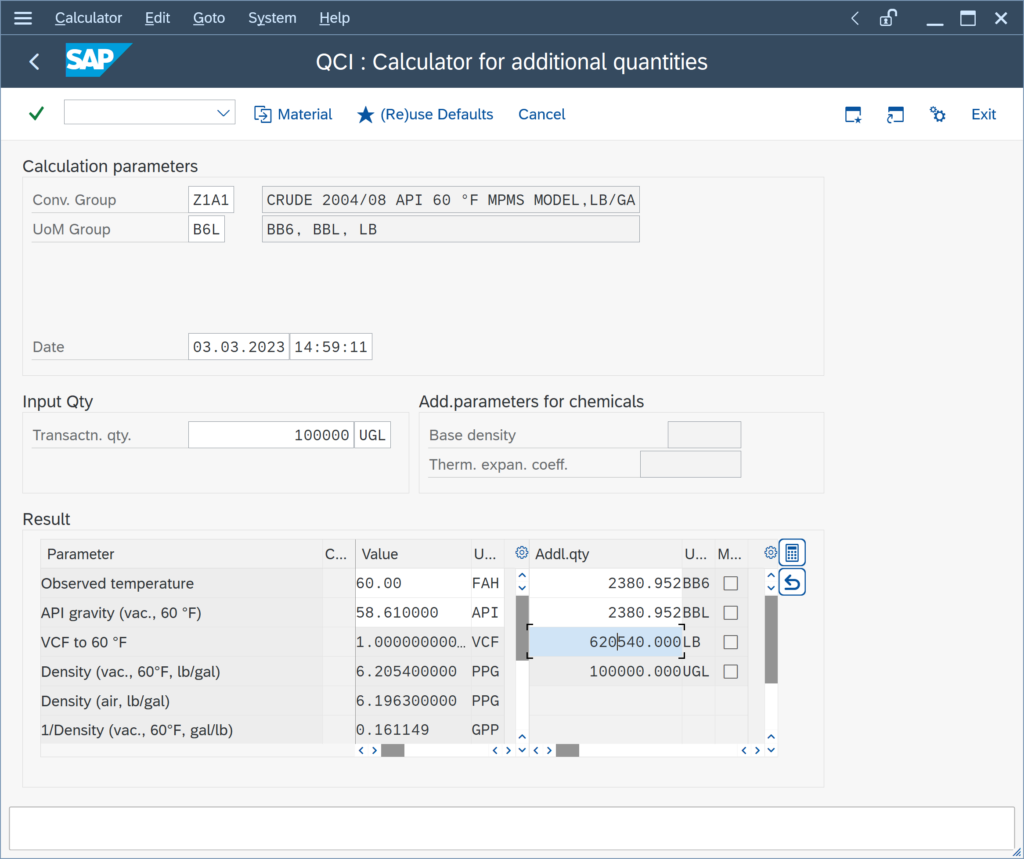Expand the command field dropdown
Viewport: 1024px width, 859px height.
(223, 113)
